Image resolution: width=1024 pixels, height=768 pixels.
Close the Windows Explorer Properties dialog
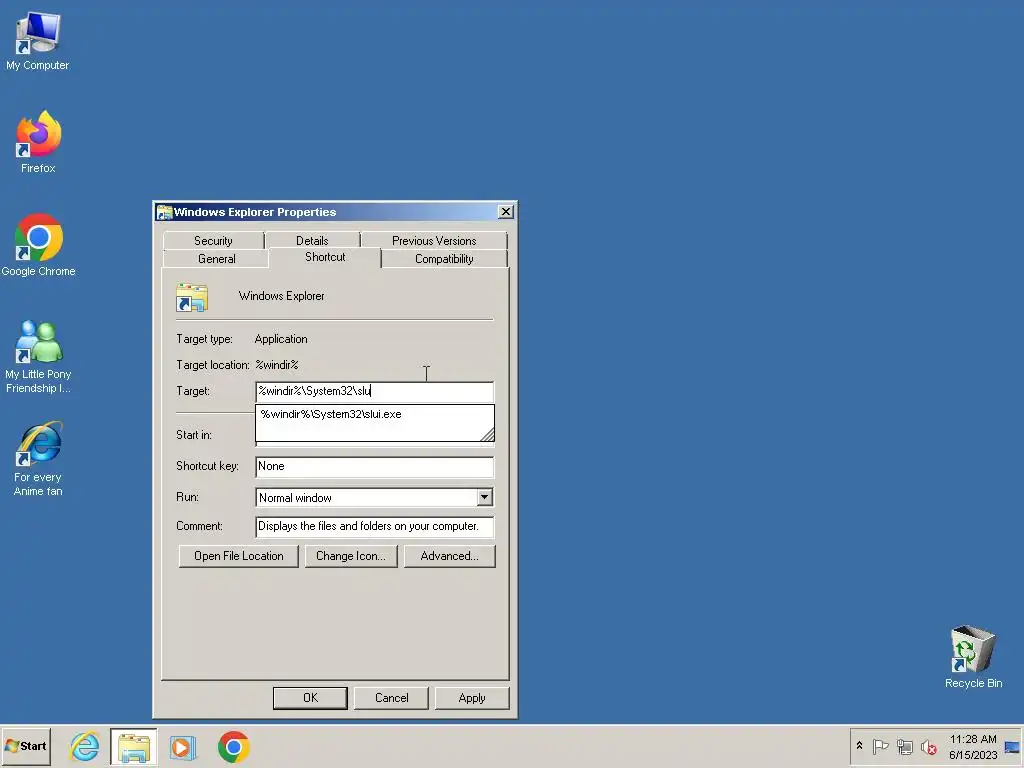pos(505,212)
